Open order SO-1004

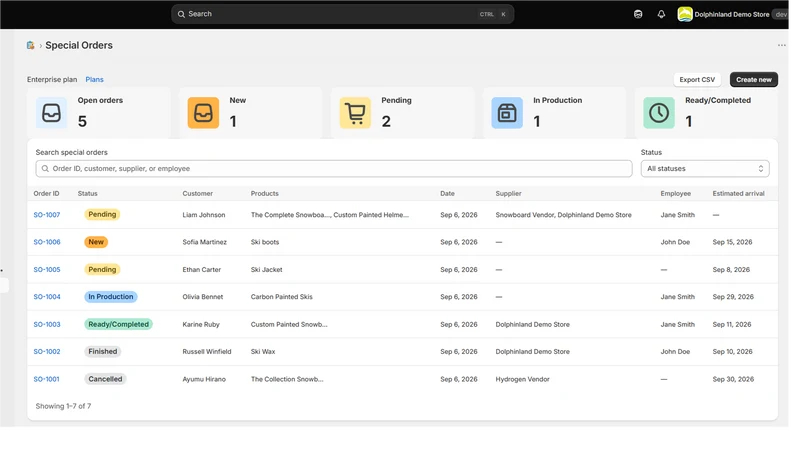47,296
